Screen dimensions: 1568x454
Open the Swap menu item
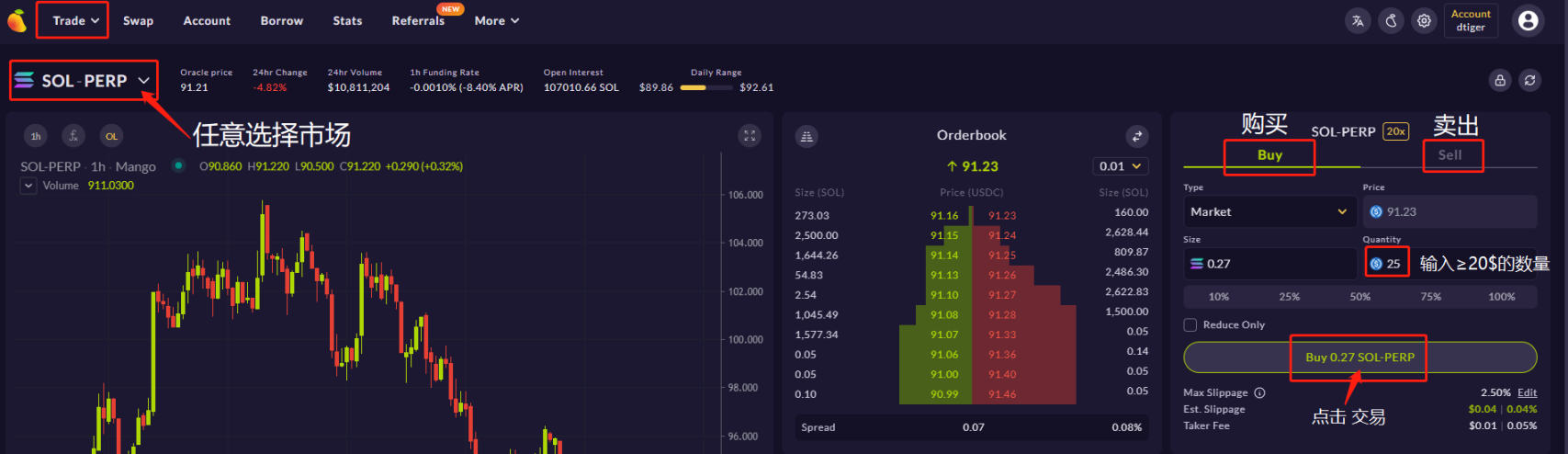coord(138,21)
